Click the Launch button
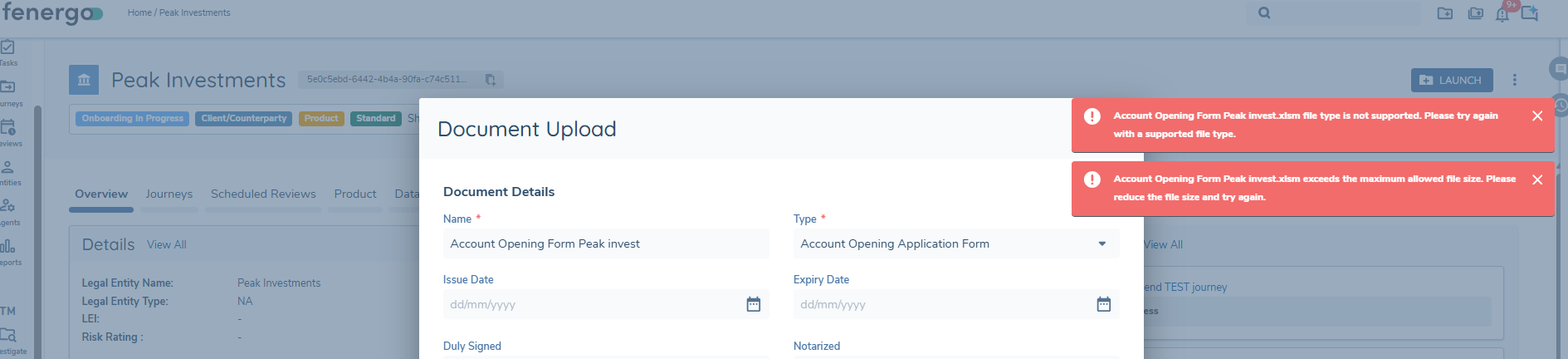The image size is (1568, 359). point(1452,80)
